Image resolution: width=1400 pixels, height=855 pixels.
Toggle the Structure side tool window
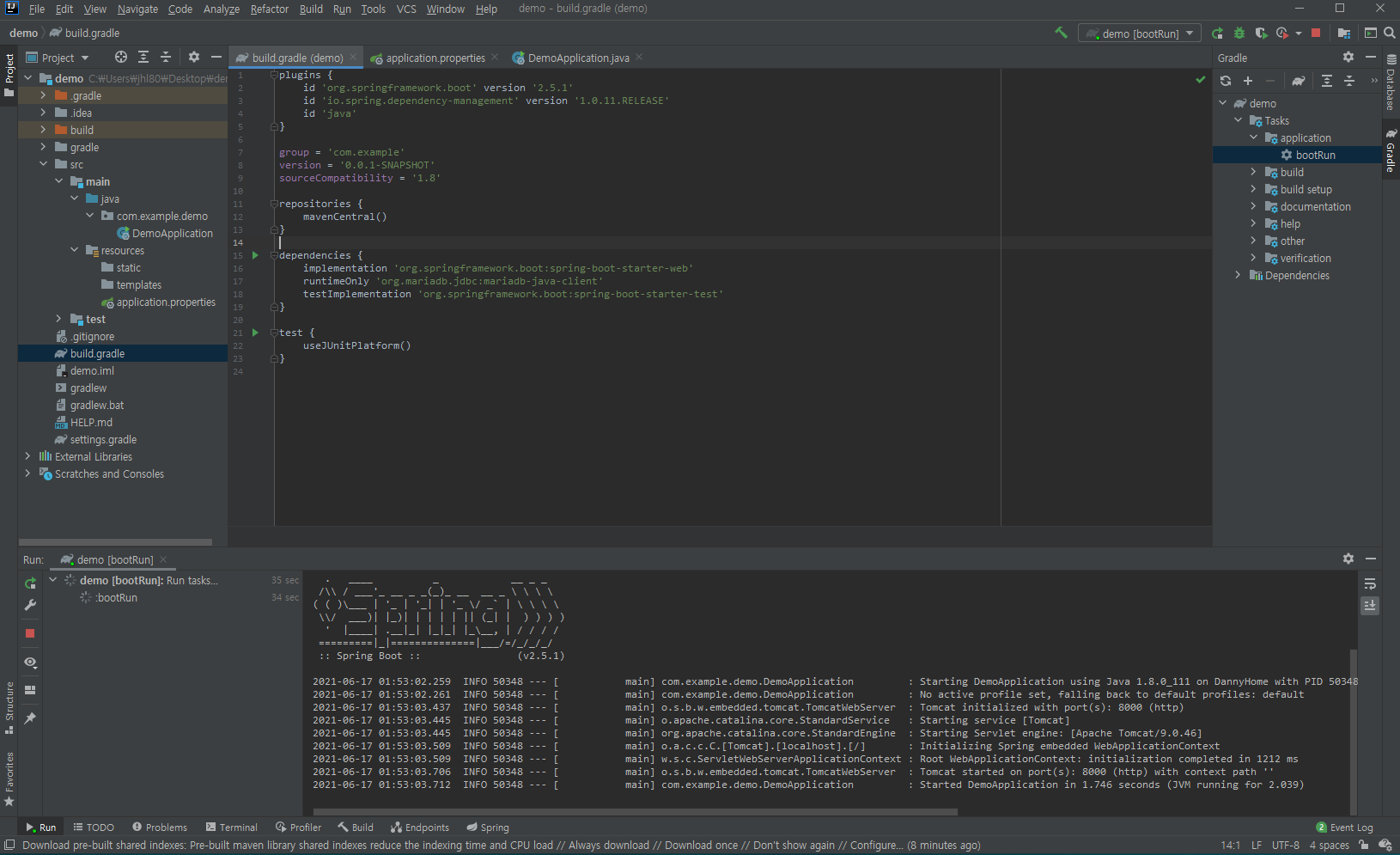(9, 708)
